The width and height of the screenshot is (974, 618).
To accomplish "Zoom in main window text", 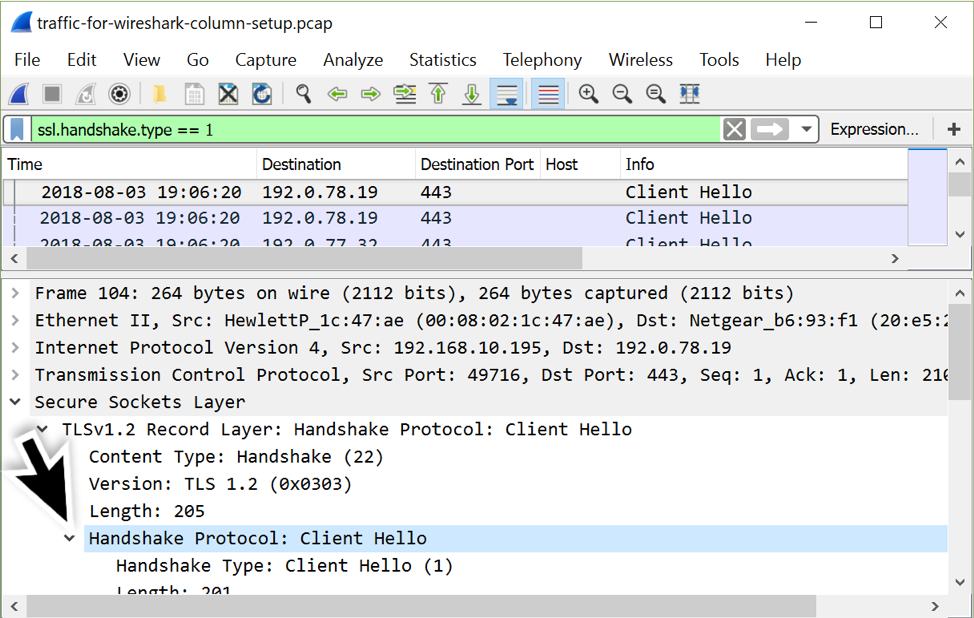I will pos(588,94).
